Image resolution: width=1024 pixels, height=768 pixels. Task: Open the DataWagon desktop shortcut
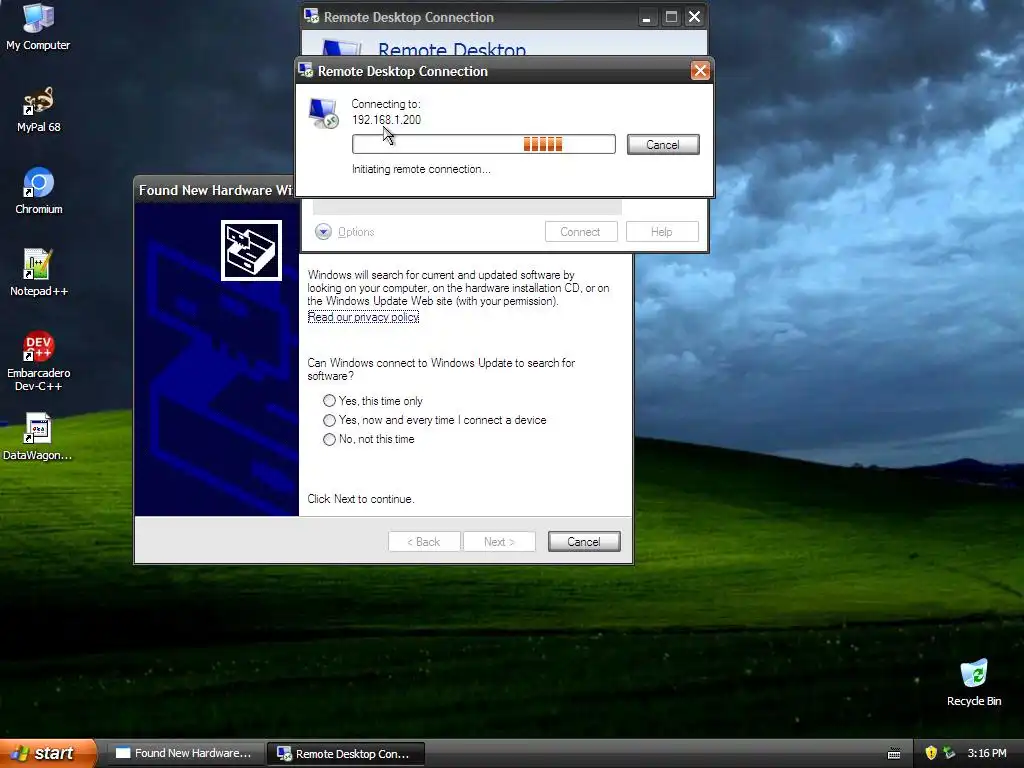click(38, 436)
